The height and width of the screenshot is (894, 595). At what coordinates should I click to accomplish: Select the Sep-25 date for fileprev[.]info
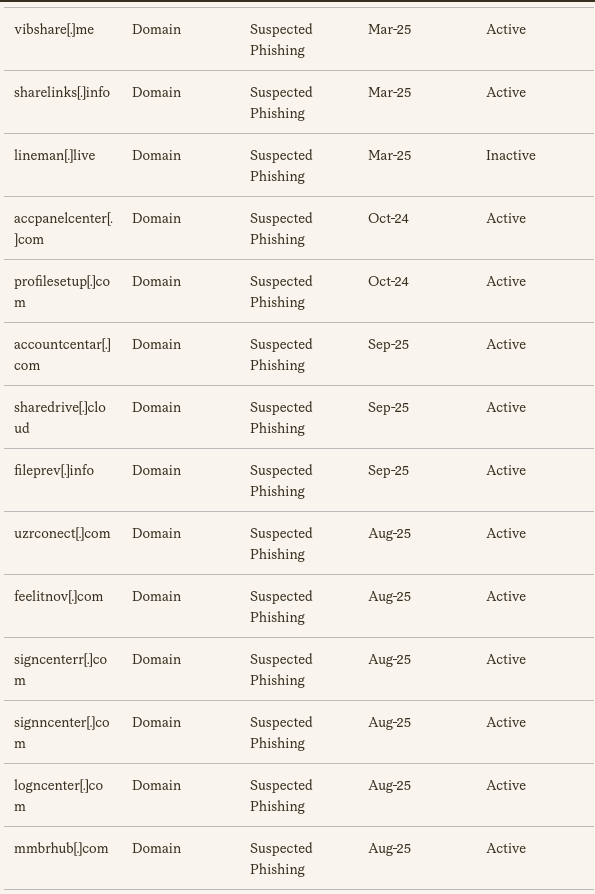[388, 470]
